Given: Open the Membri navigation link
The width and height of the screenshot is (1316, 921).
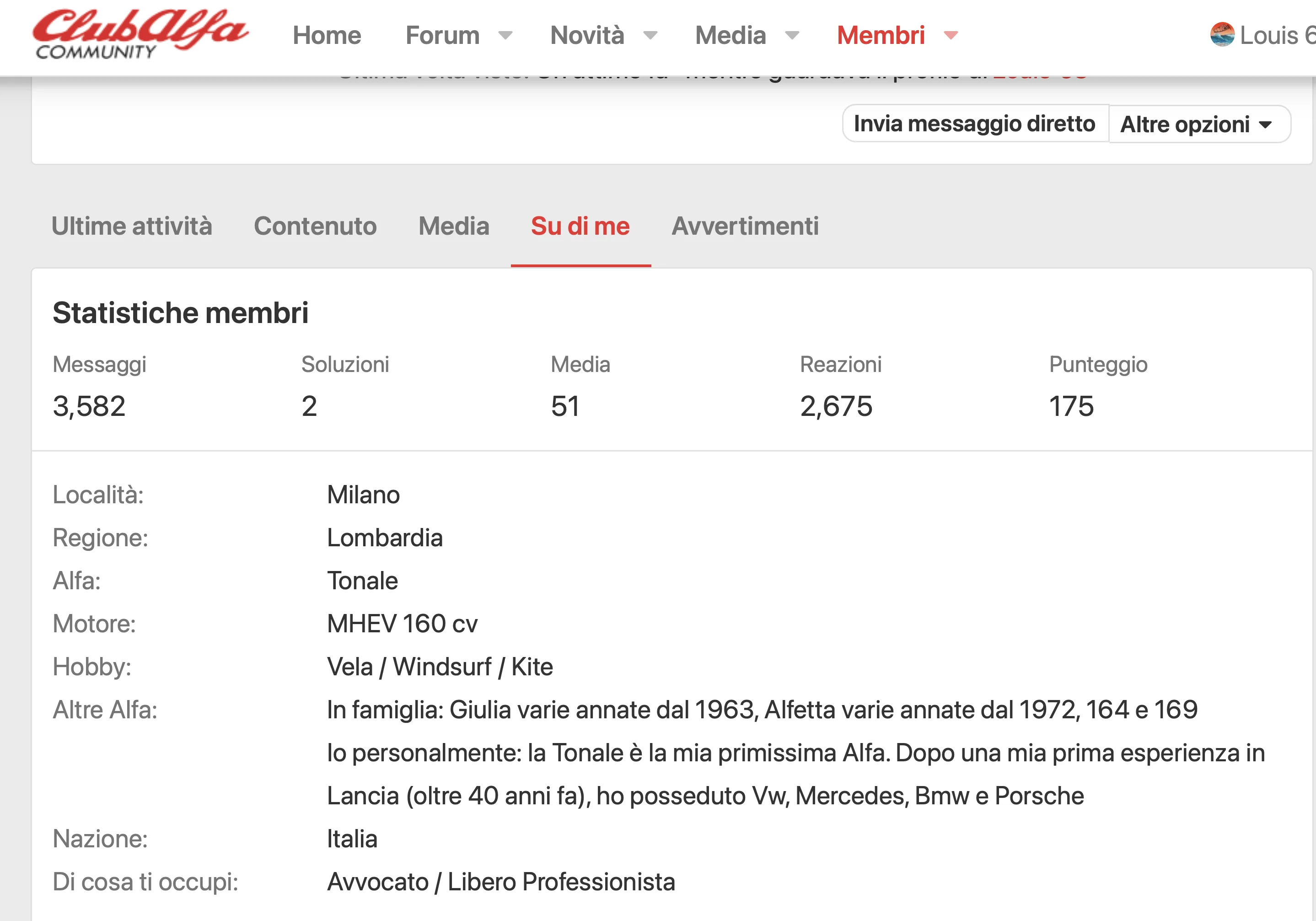Looking at the screenshot, I should (881, 36).
